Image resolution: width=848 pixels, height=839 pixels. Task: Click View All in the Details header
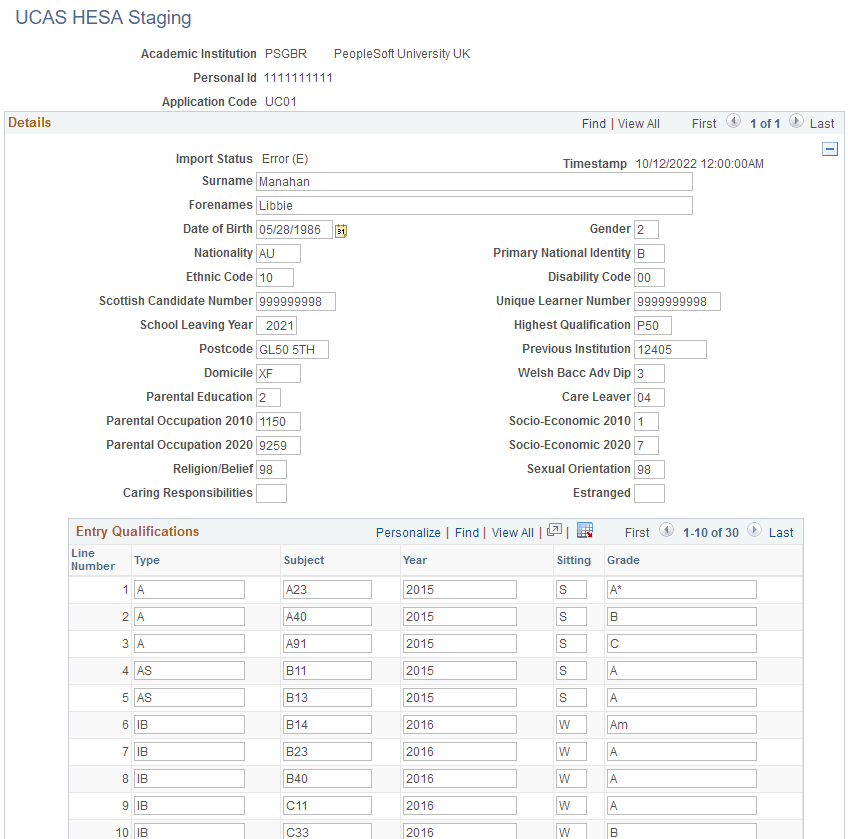pos(638,123)
